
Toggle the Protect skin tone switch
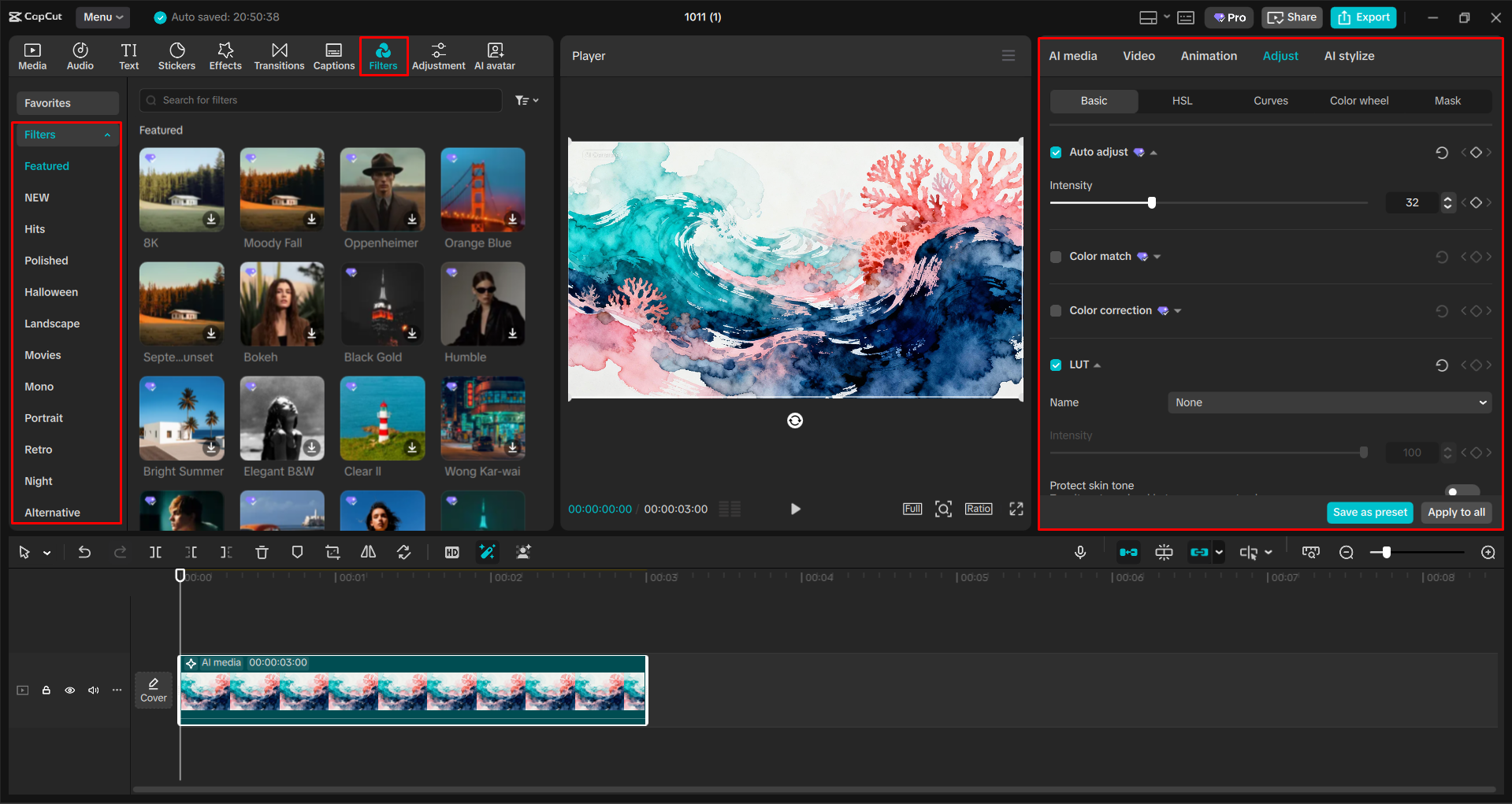point(1462,489)
